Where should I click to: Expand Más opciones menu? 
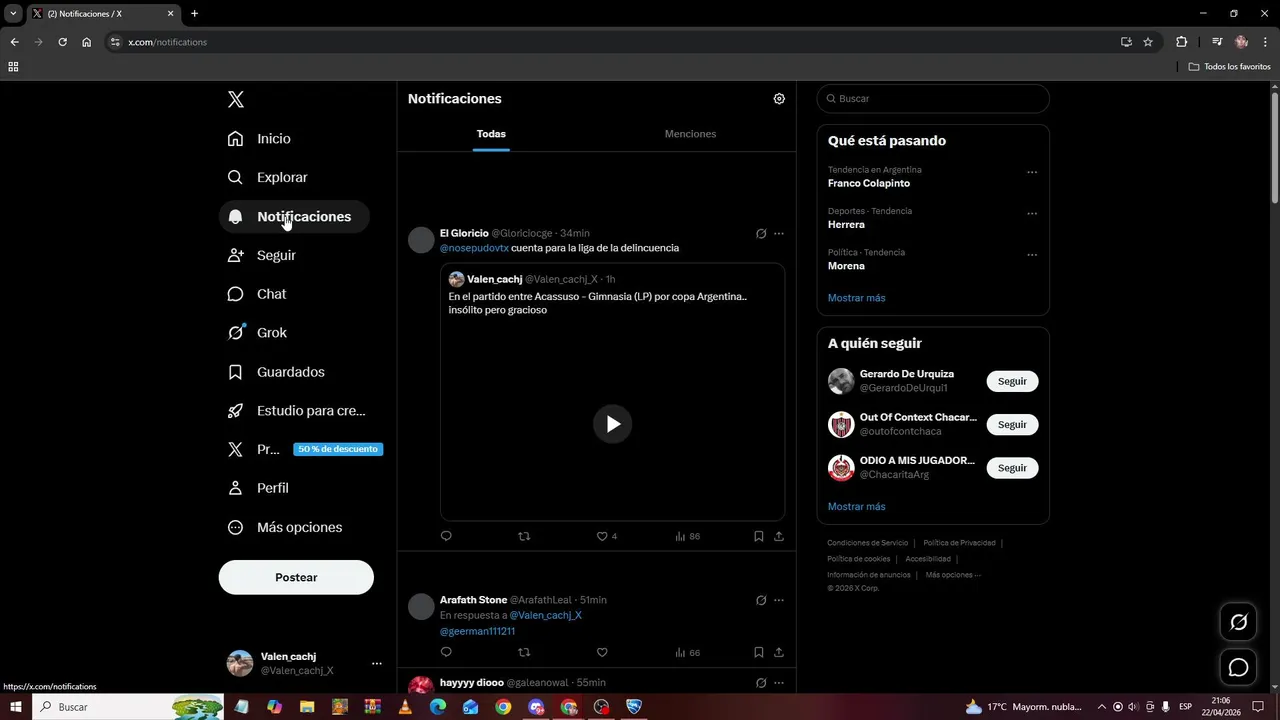[285, 527]
